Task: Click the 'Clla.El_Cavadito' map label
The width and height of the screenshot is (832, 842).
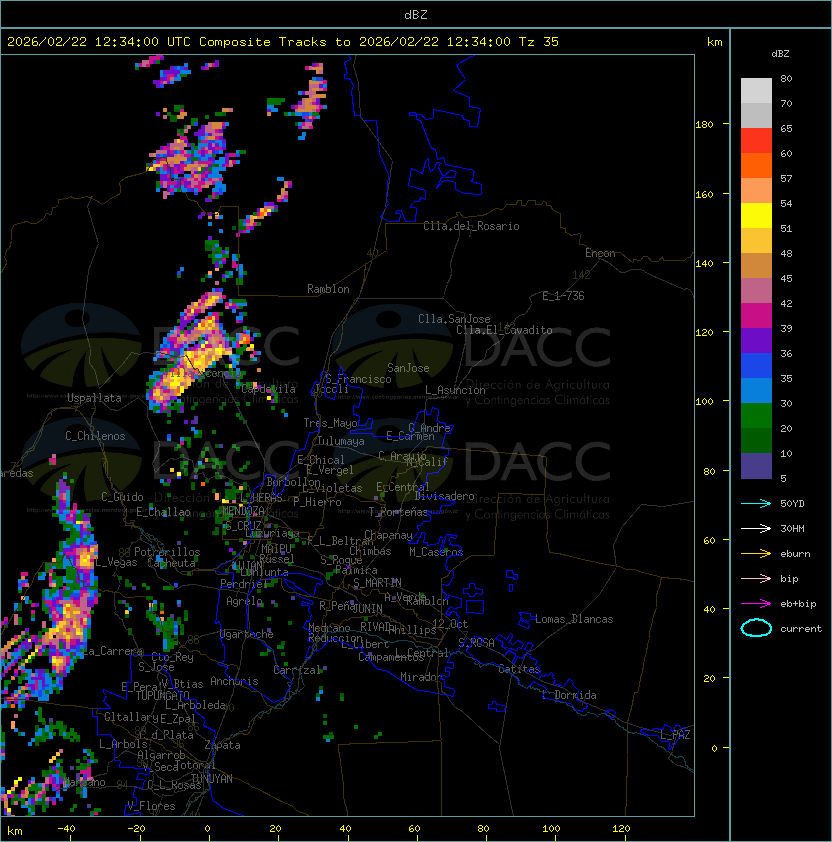Action: (x=504, y=330)
